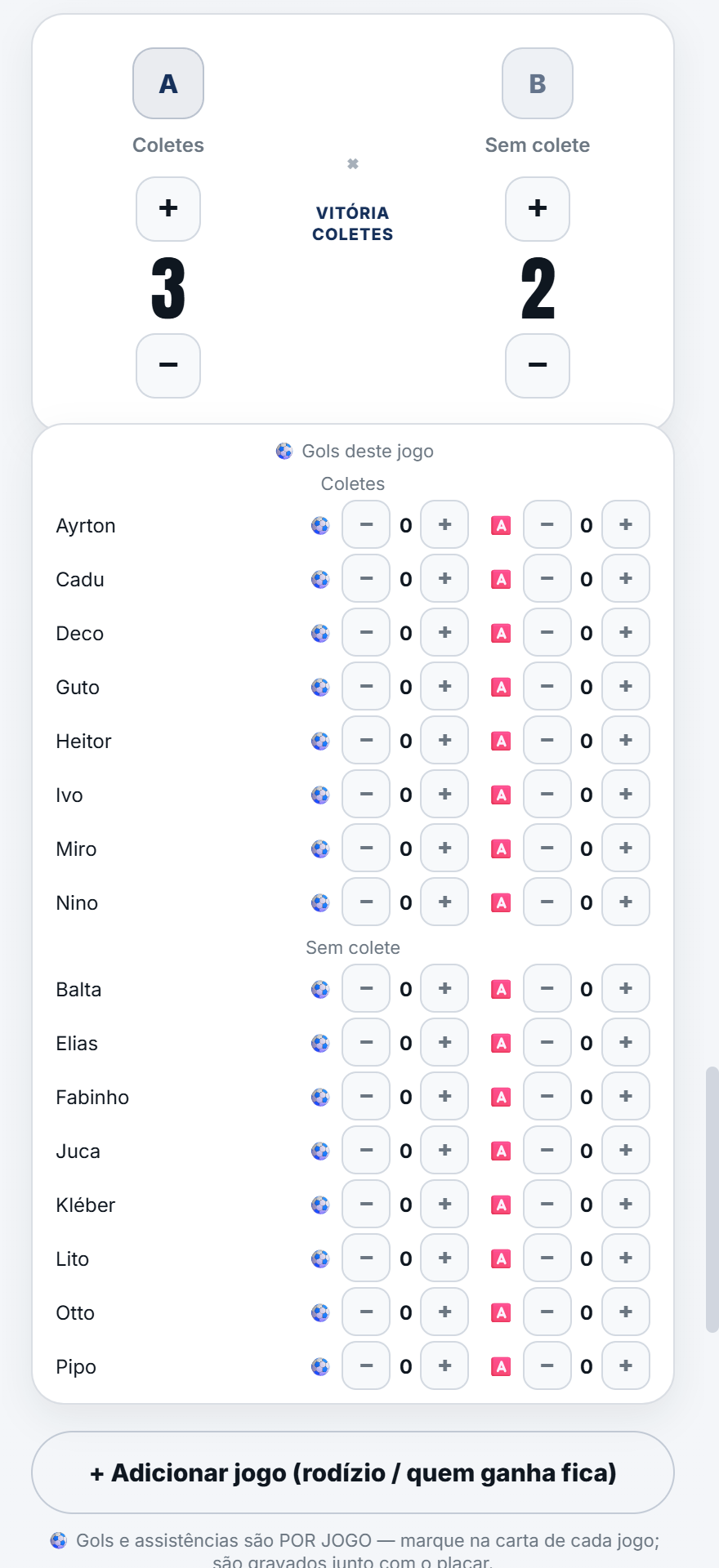Screen dimensions: 719x1568
Task: Remove an assist from Ivo
Action: [x=547, y=794]
